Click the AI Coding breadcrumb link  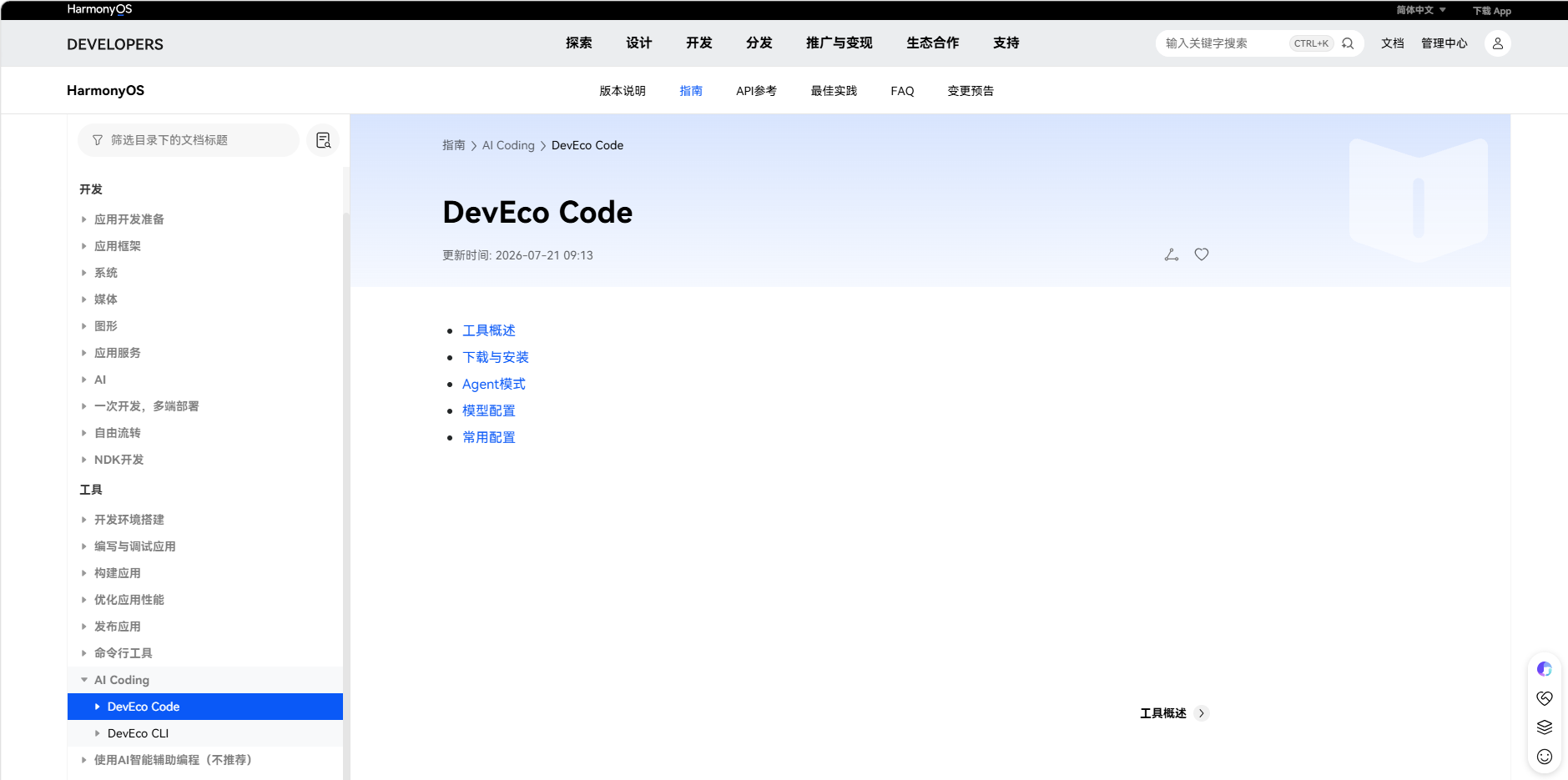pos(508,145)
